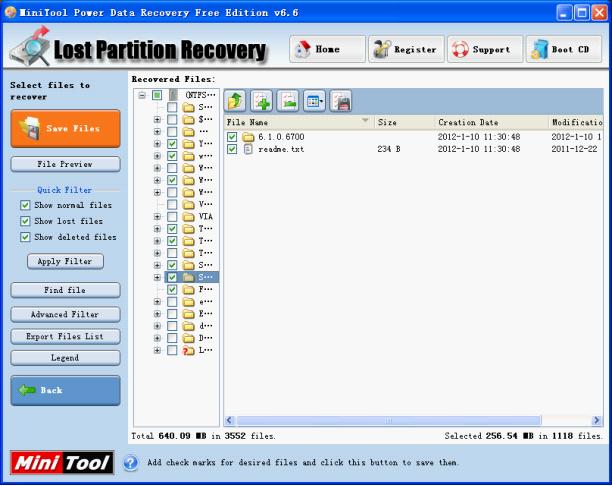
Task: Expand the L… lost folder node
Action: click(157, 350)
